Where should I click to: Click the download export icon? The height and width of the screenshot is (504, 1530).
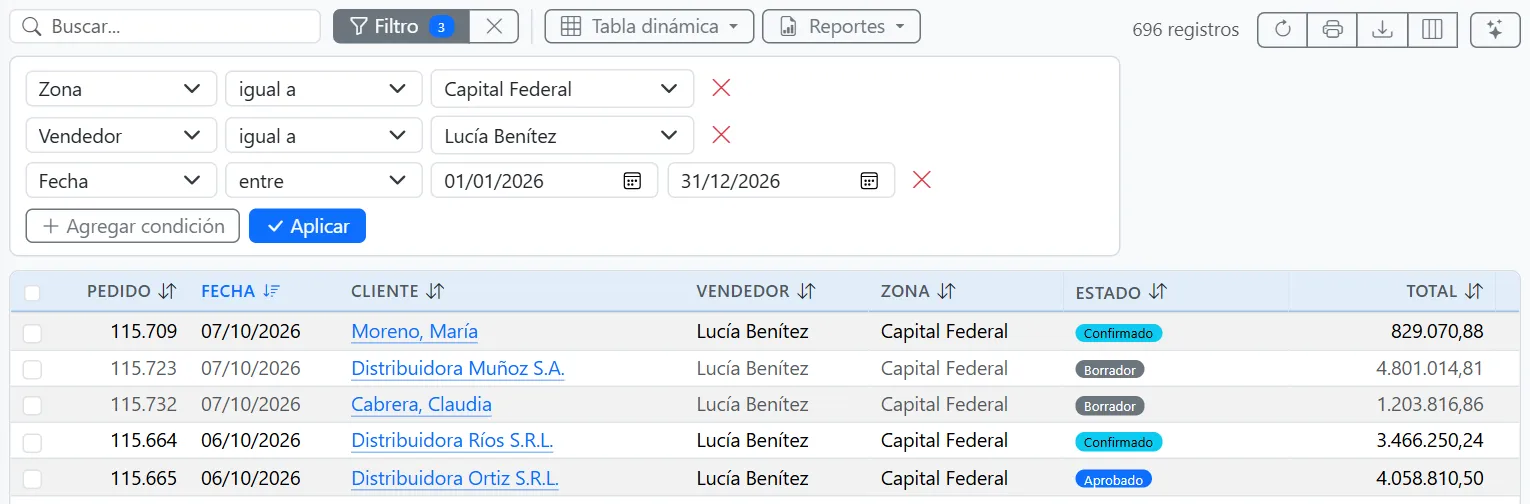click(x=1382, y=30)
